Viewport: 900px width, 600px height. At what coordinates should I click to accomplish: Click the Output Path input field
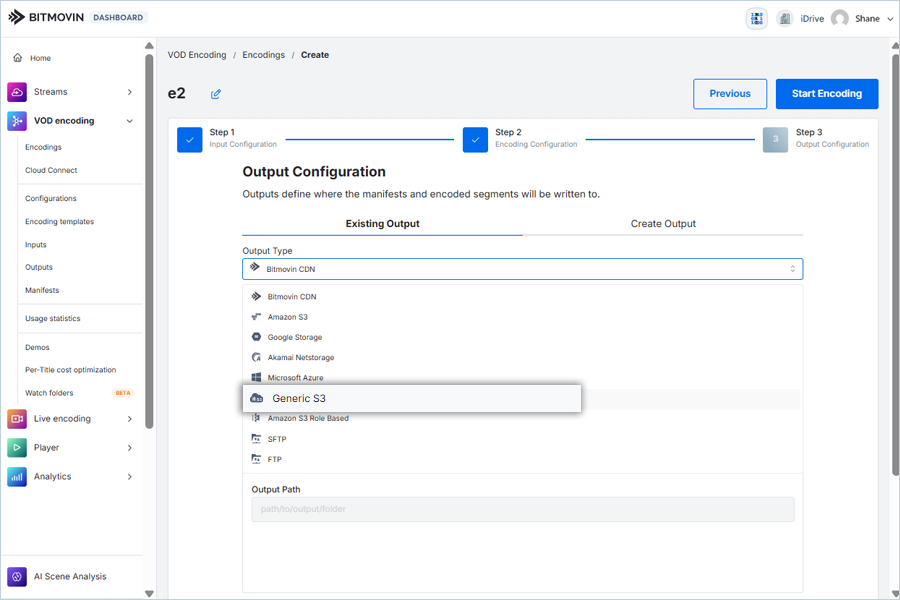point(522,509)
